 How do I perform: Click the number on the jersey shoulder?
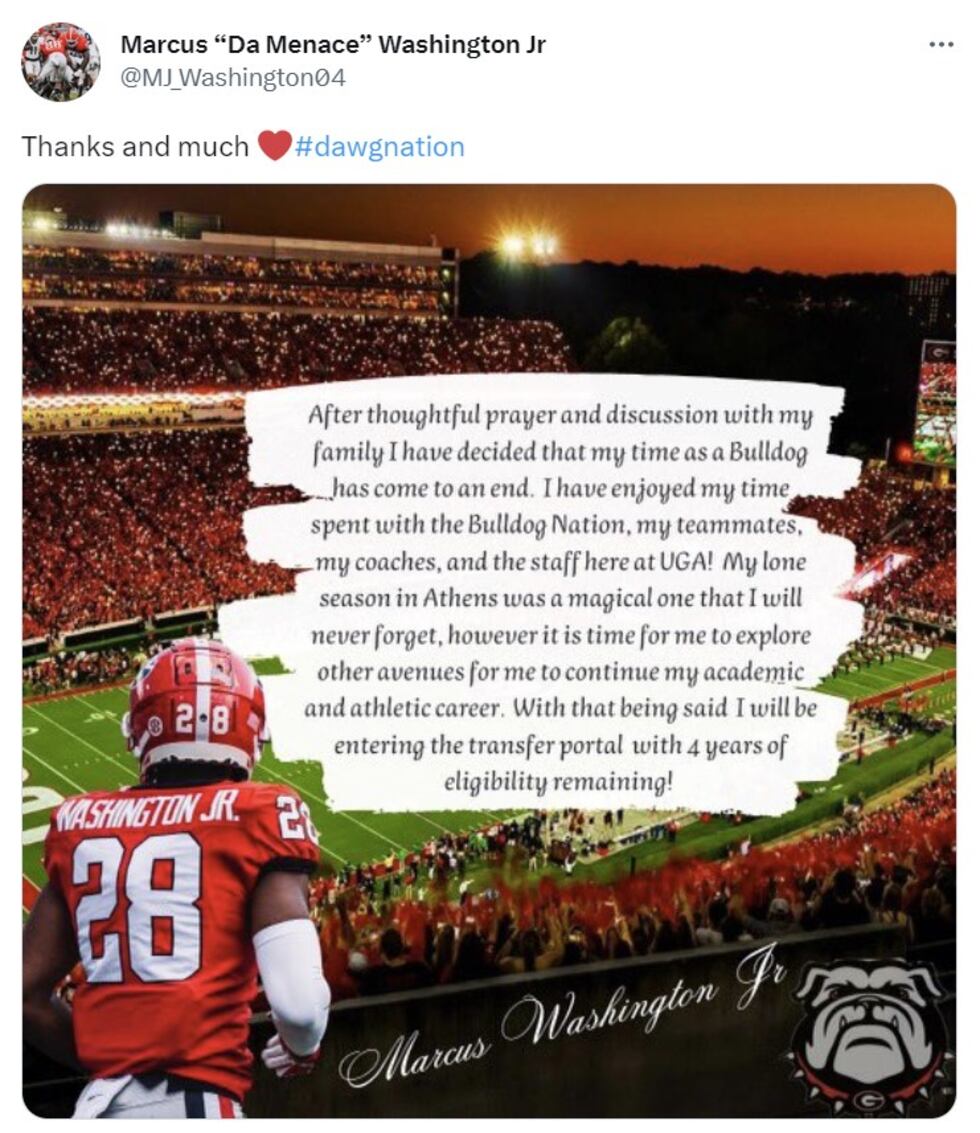(297, 817)
